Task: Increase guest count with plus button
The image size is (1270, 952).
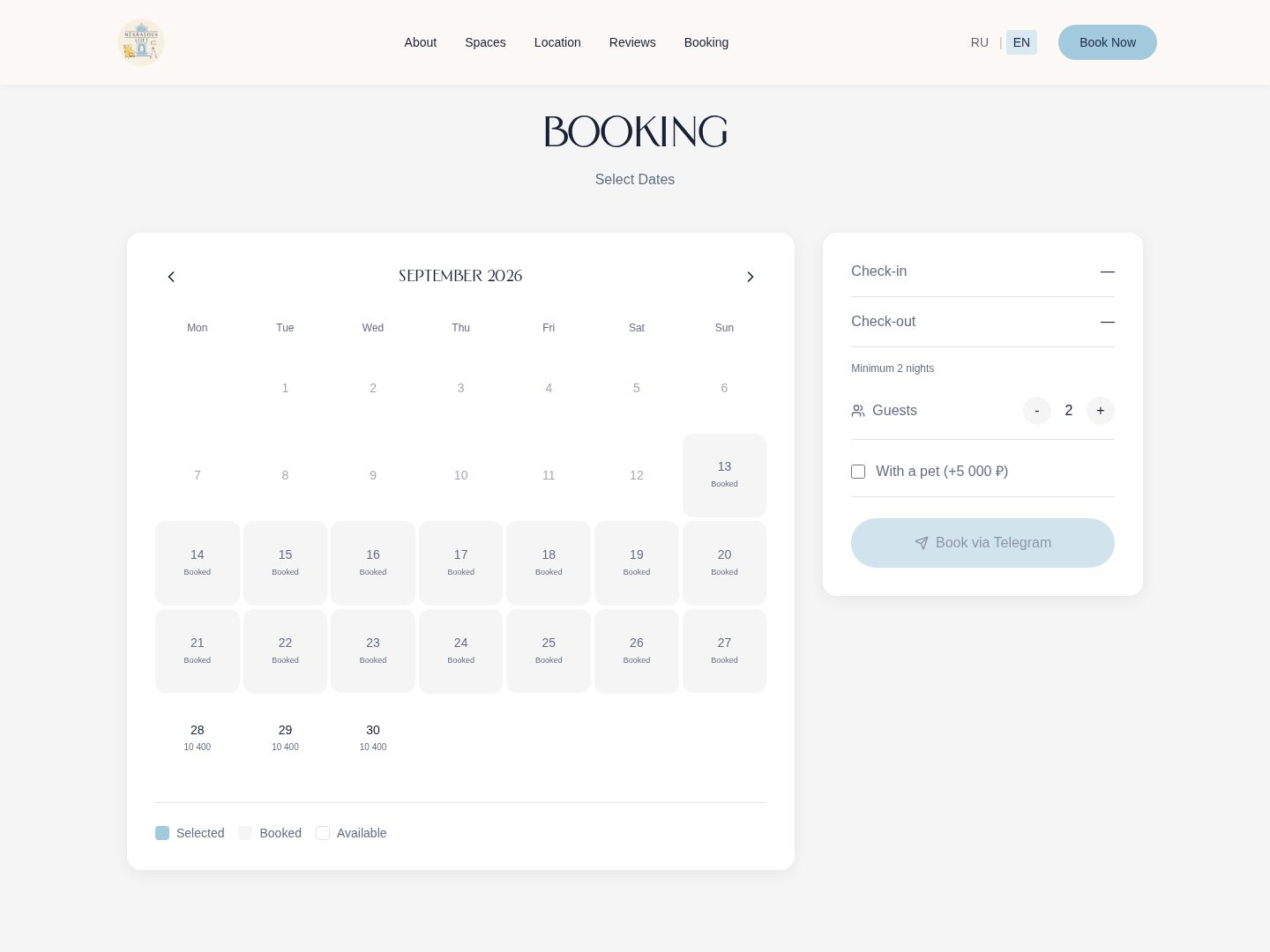Action: [1101, 411]
